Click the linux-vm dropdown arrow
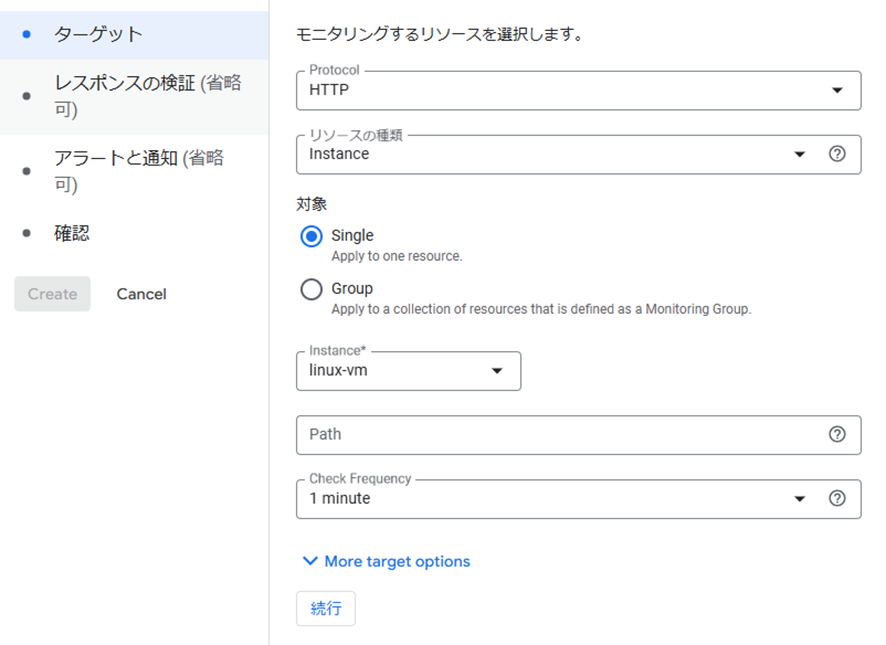 497,371
